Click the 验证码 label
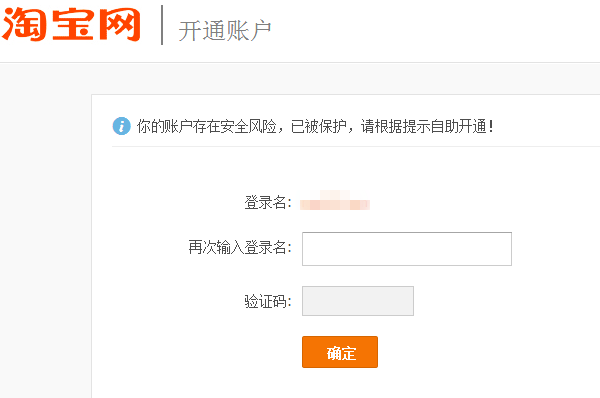600x398 pixels. click(268, 302)
